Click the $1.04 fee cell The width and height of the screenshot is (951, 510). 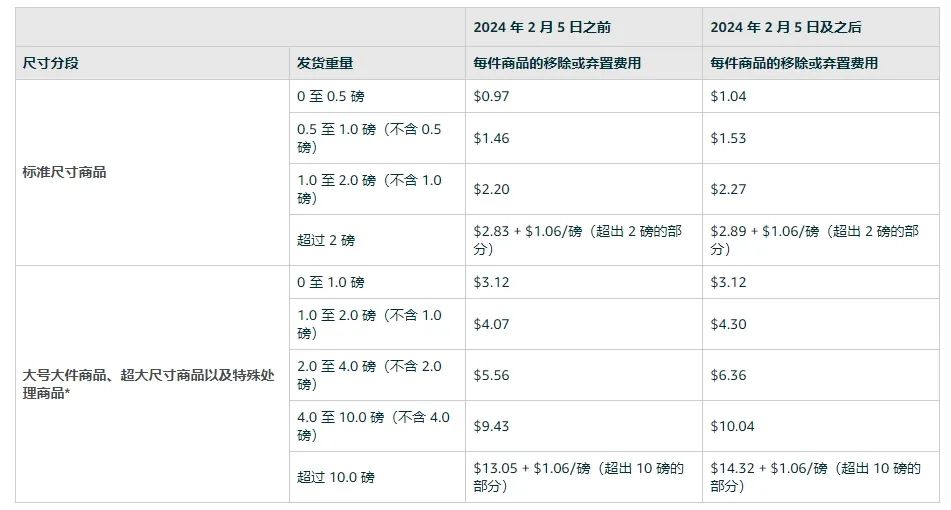pyautogui.click(x=729, y=97)
